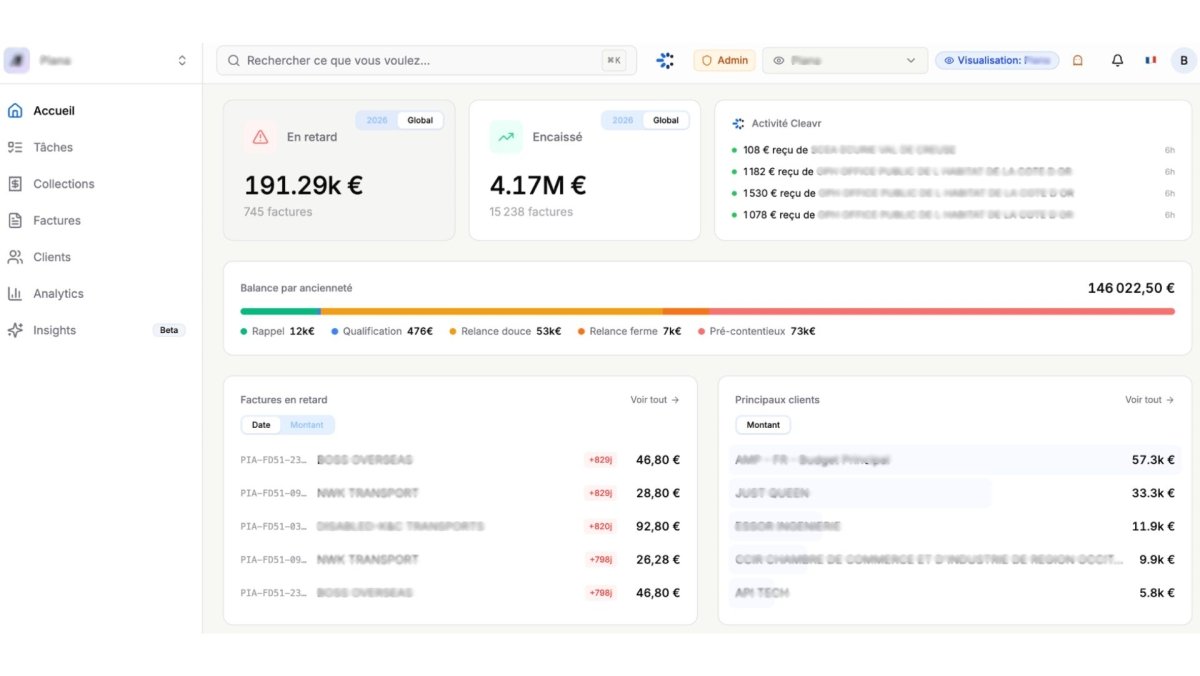Click the green trend icon in Encaissé
Screen dimensions: 1200x676
(506, 137)
